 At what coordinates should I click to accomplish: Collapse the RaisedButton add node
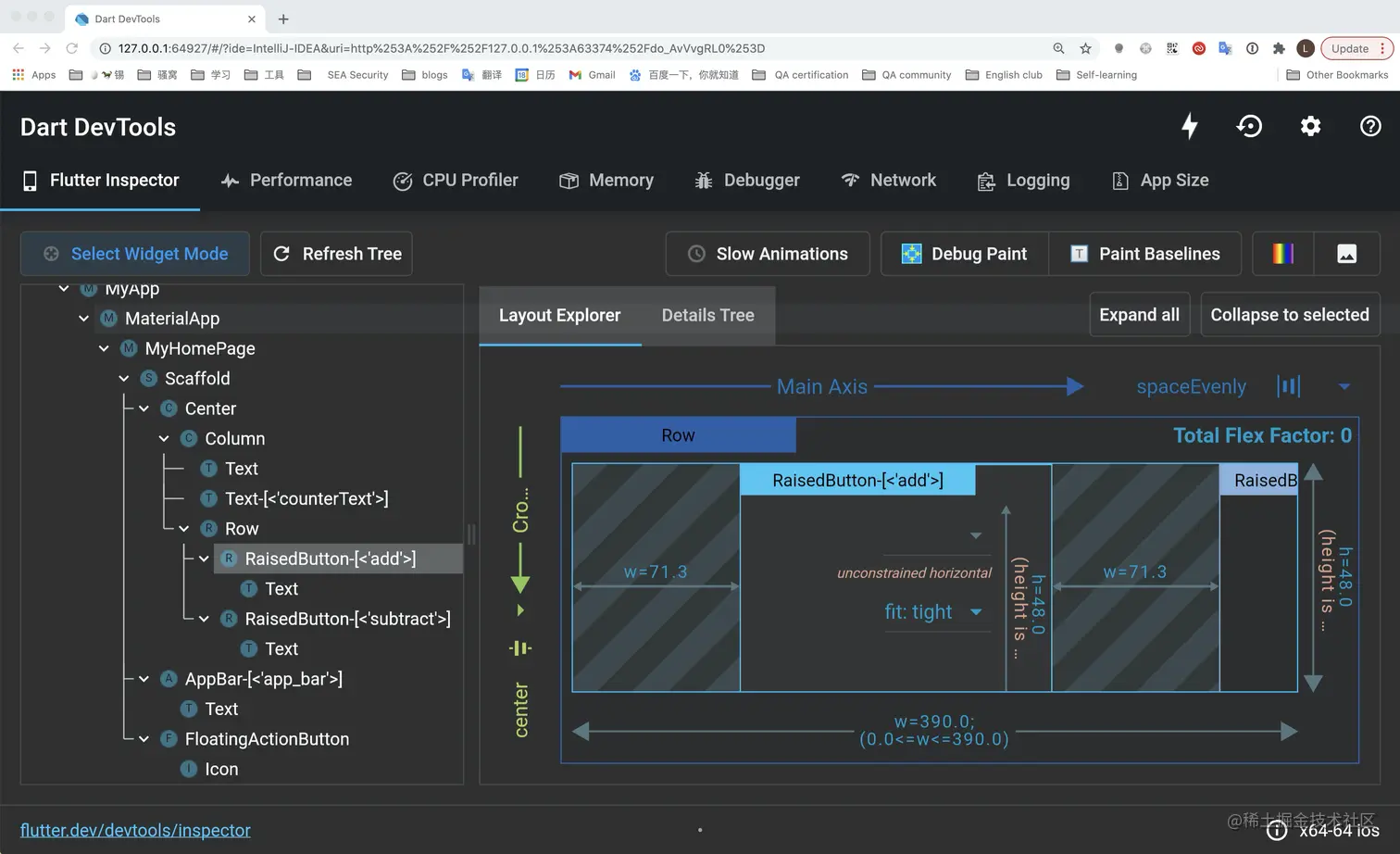click(x=204, y=559)
